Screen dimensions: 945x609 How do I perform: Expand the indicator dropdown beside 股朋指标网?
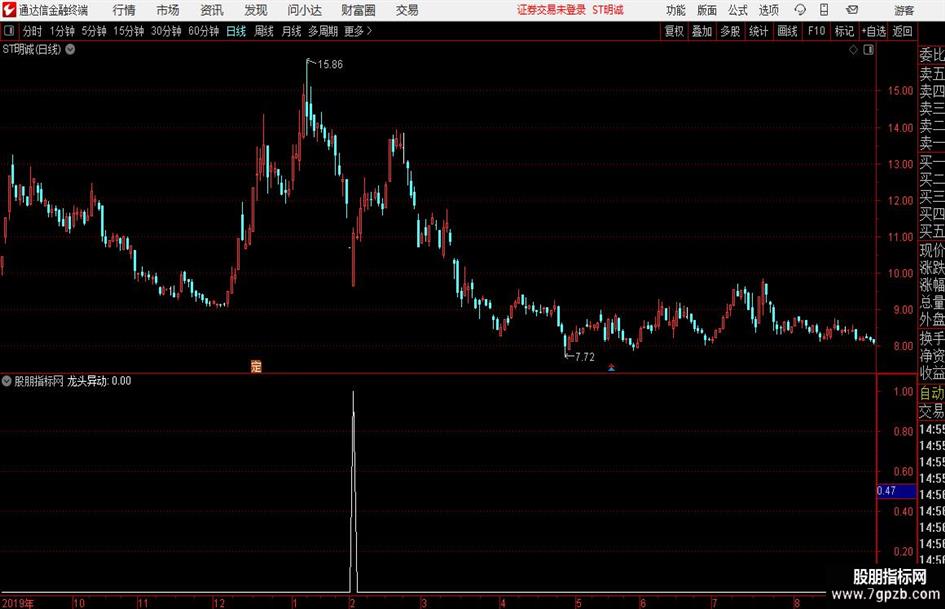7,381
